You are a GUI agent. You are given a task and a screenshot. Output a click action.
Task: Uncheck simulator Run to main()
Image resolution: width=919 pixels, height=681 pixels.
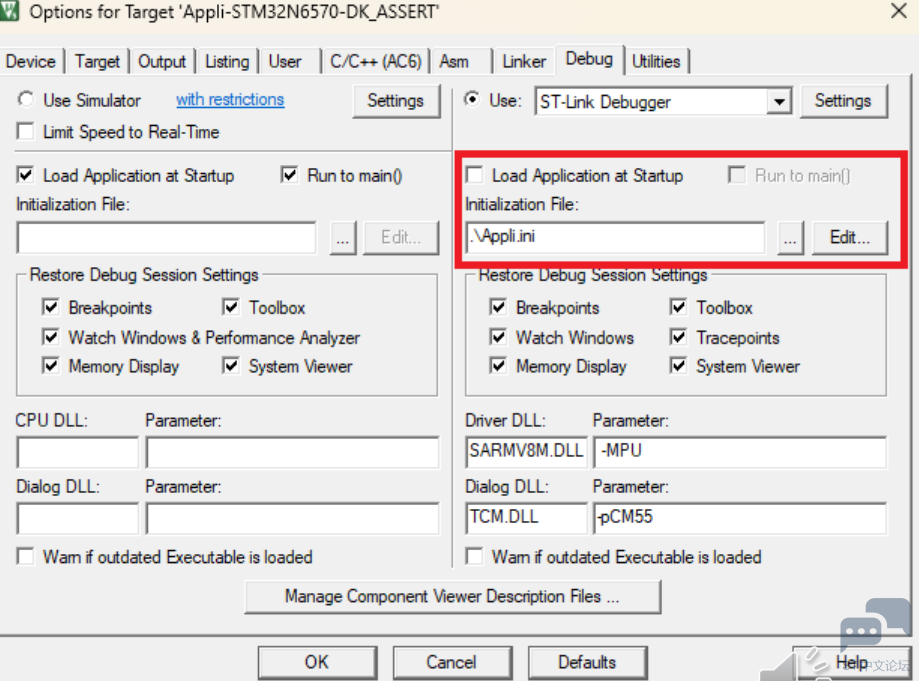click(290, 175)
